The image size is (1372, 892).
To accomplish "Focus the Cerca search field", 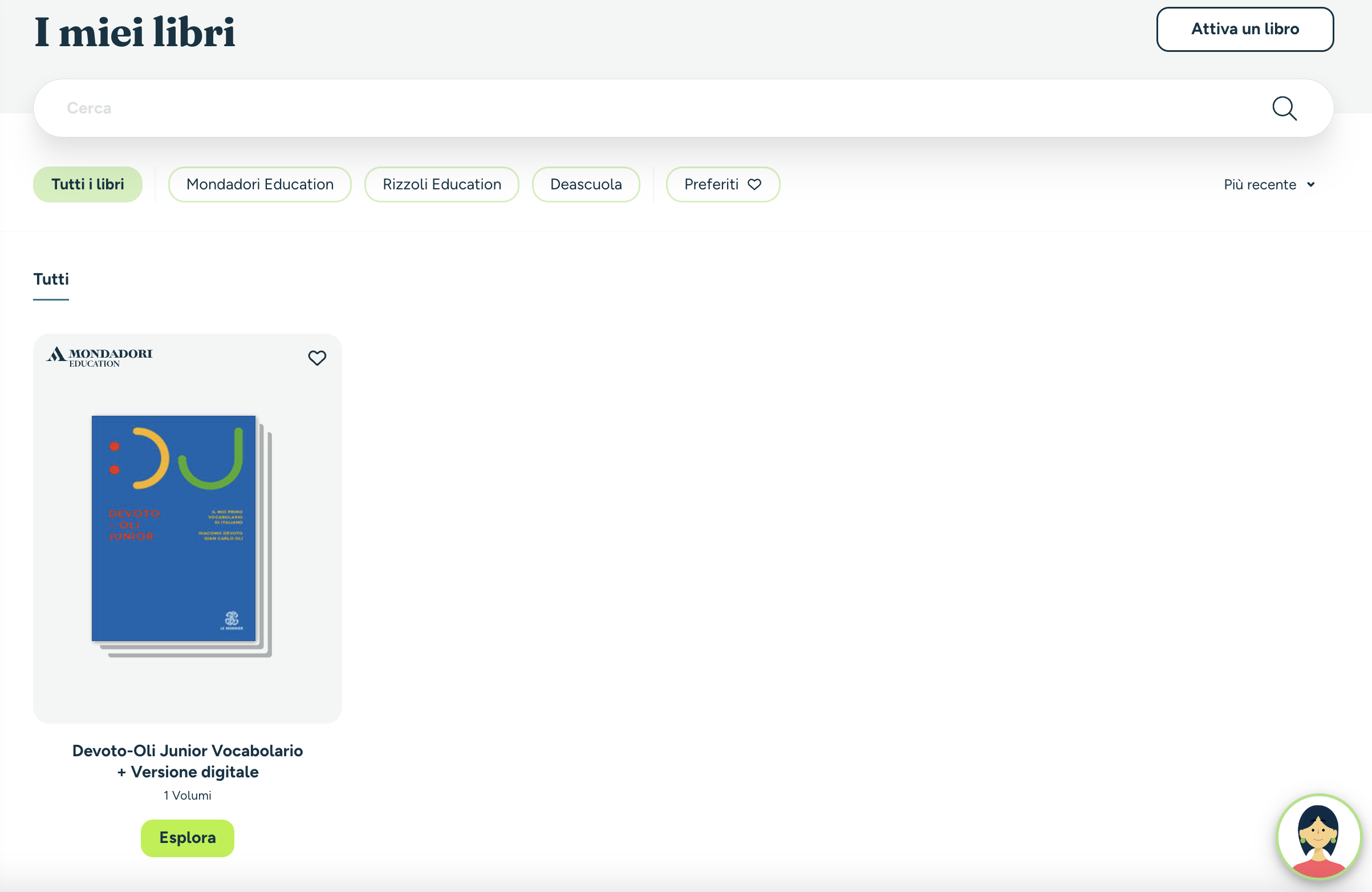I will pyautogui.click(x=683, y=108).
